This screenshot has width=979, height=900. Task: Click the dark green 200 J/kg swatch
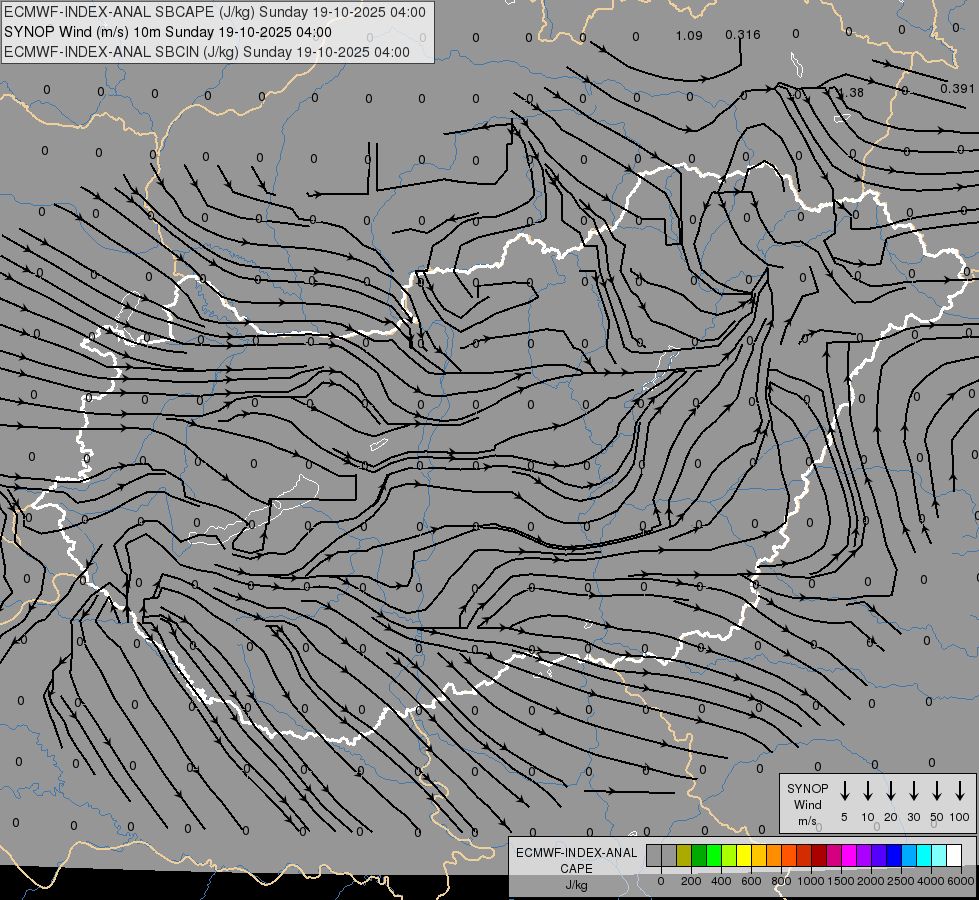pyautogui.click(x=699, y=855)
